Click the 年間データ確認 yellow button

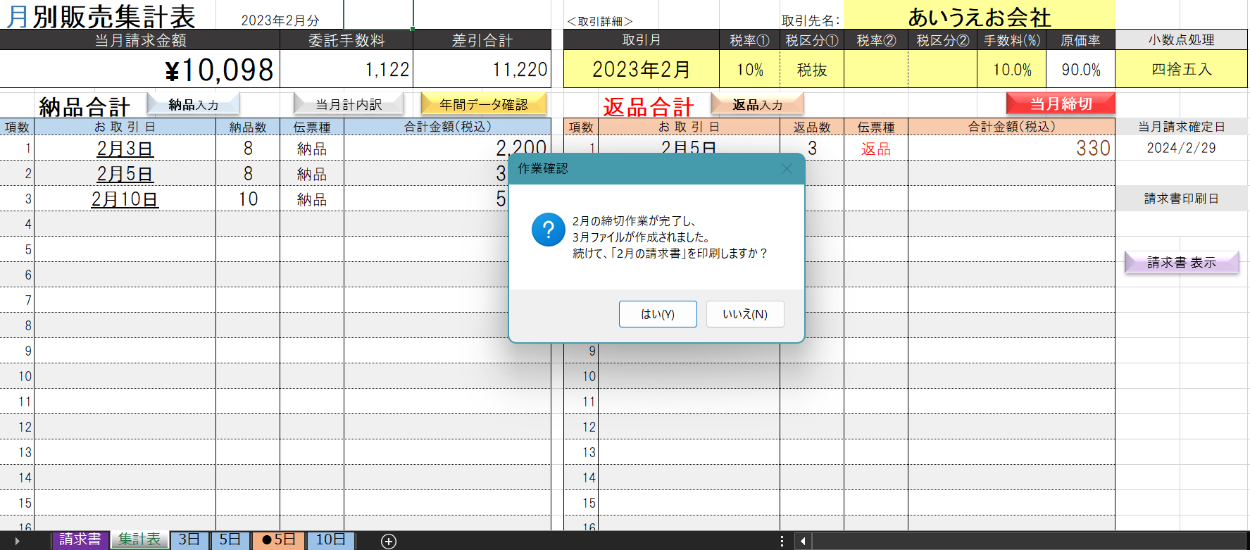(483, 104)
